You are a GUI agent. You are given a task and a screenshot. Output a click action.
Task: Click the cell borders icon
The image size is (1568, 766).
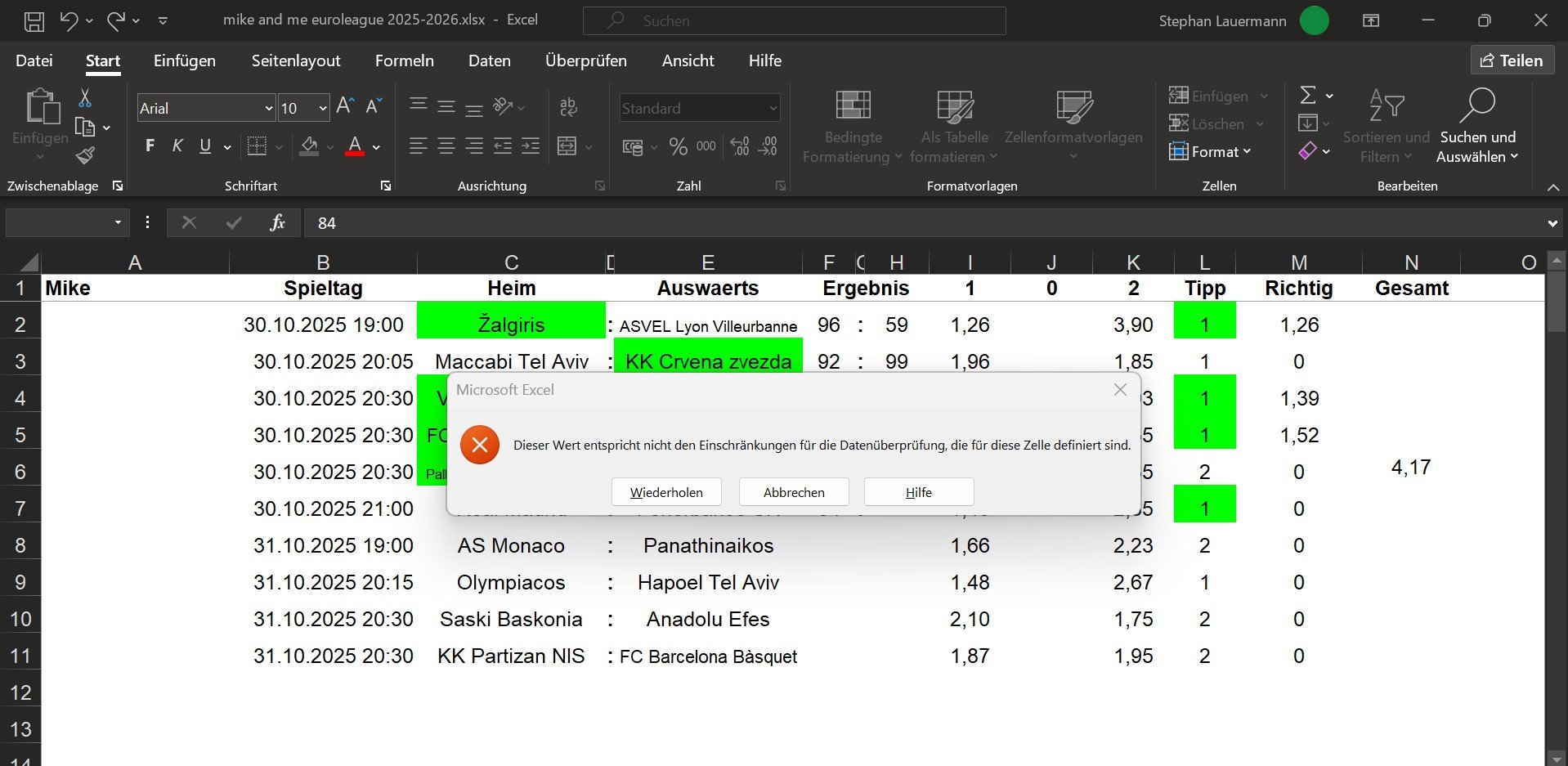point(258,146)
